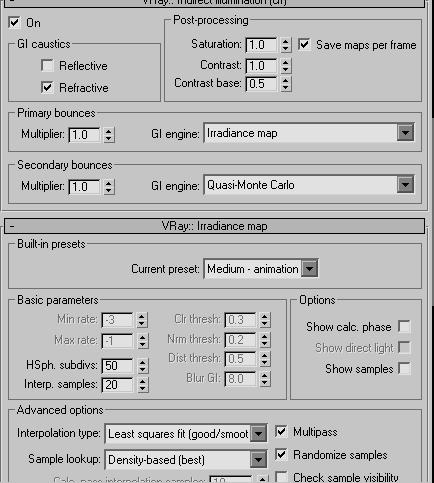Click the Saturation spinner arrows
This screenshot has height=483, width=434.
pyautogui.click(x=285, y=45)
